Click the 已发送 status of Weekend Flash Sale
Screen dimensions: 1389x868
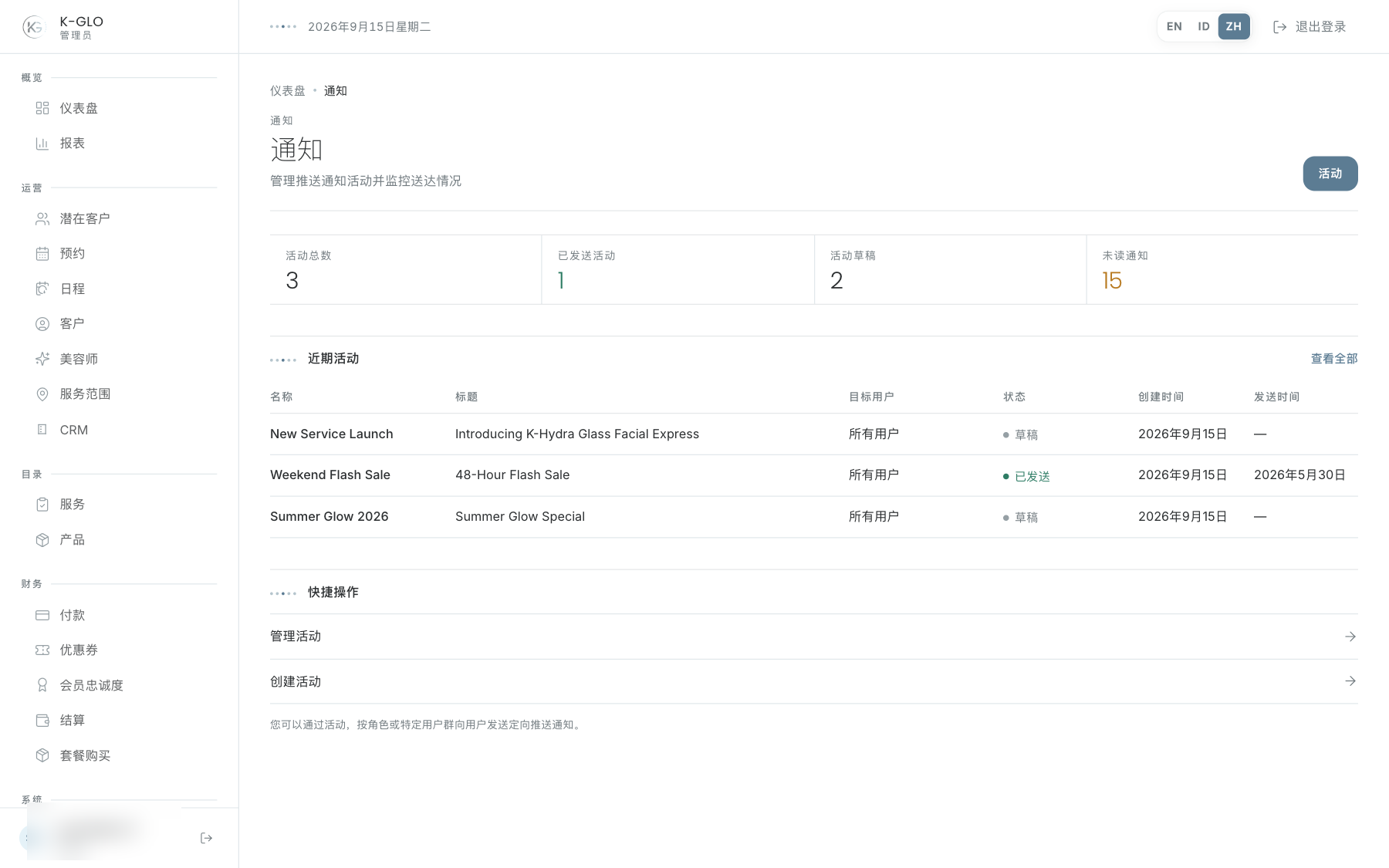click(x=1026, y=476)
